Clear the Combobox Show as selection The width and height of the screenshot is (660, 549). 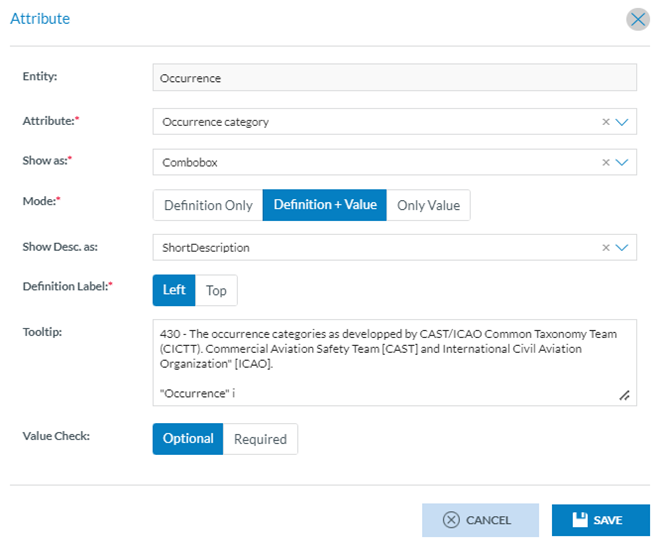(605, 162)
